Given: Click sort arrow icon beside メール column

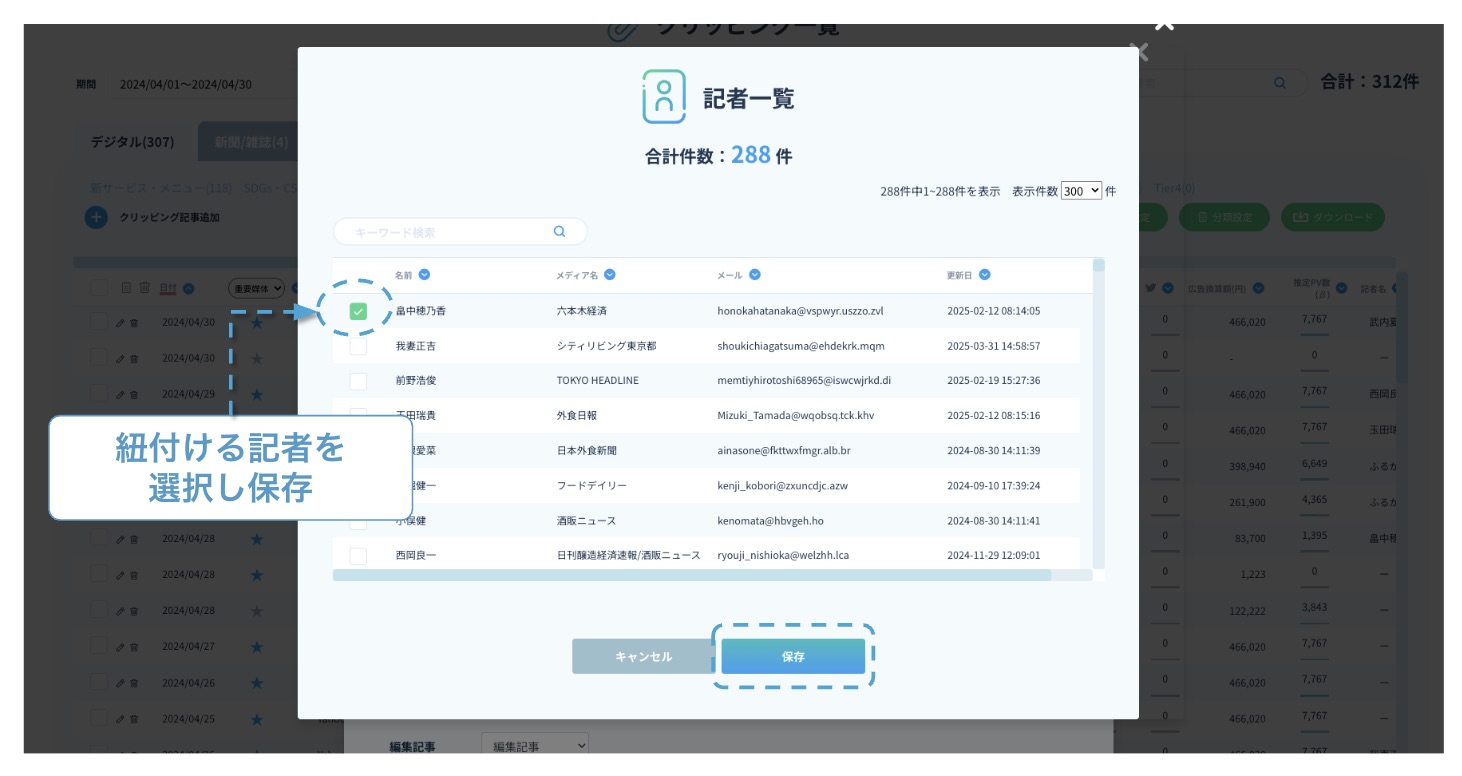Looking at the screenshot, I should point(755,275).
